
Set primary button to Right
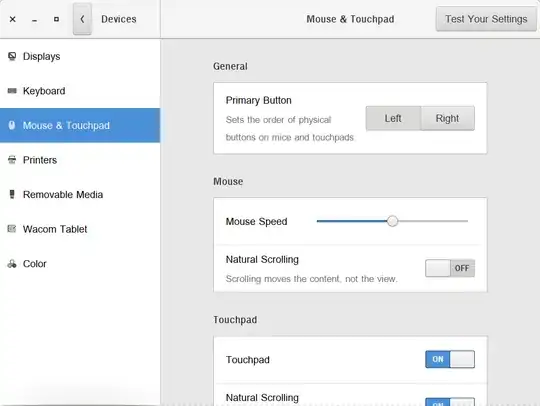click(447, 118)
